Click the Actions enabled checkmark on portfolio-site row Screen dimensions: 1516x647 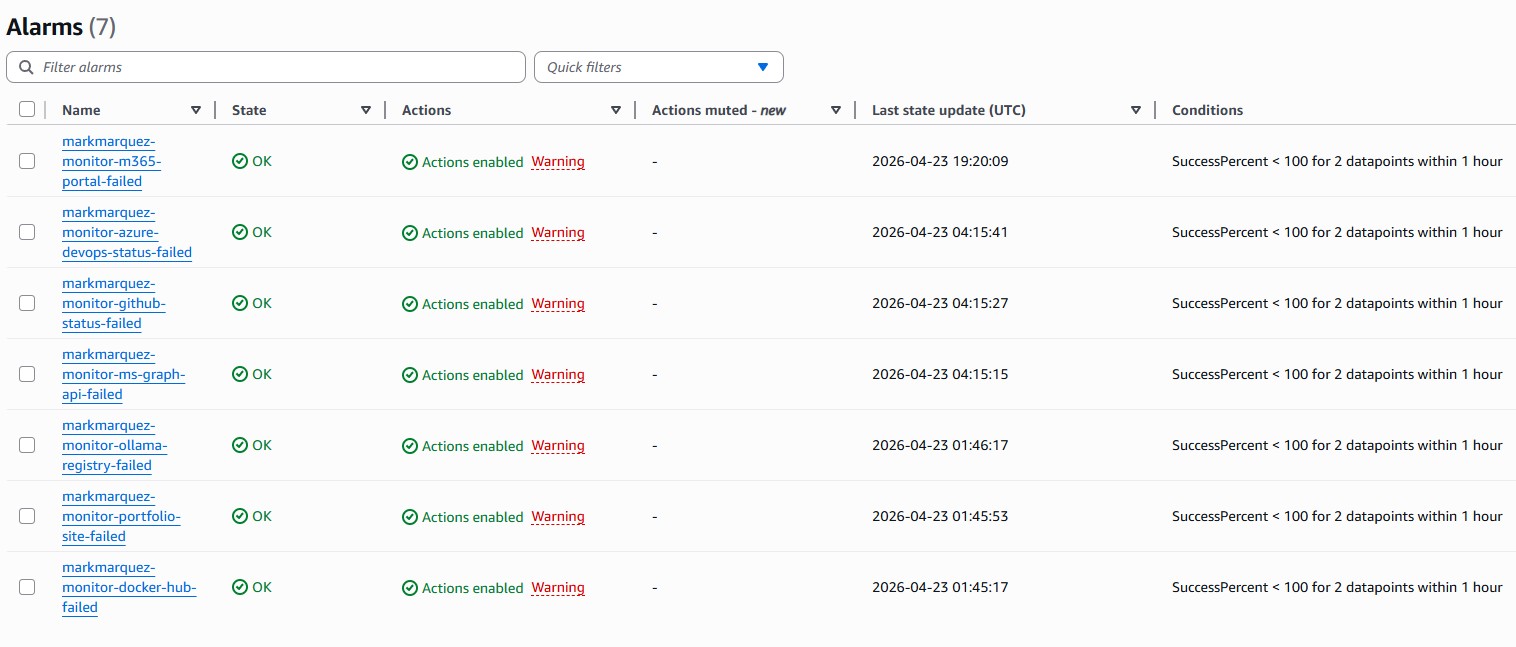pos(410,516)
